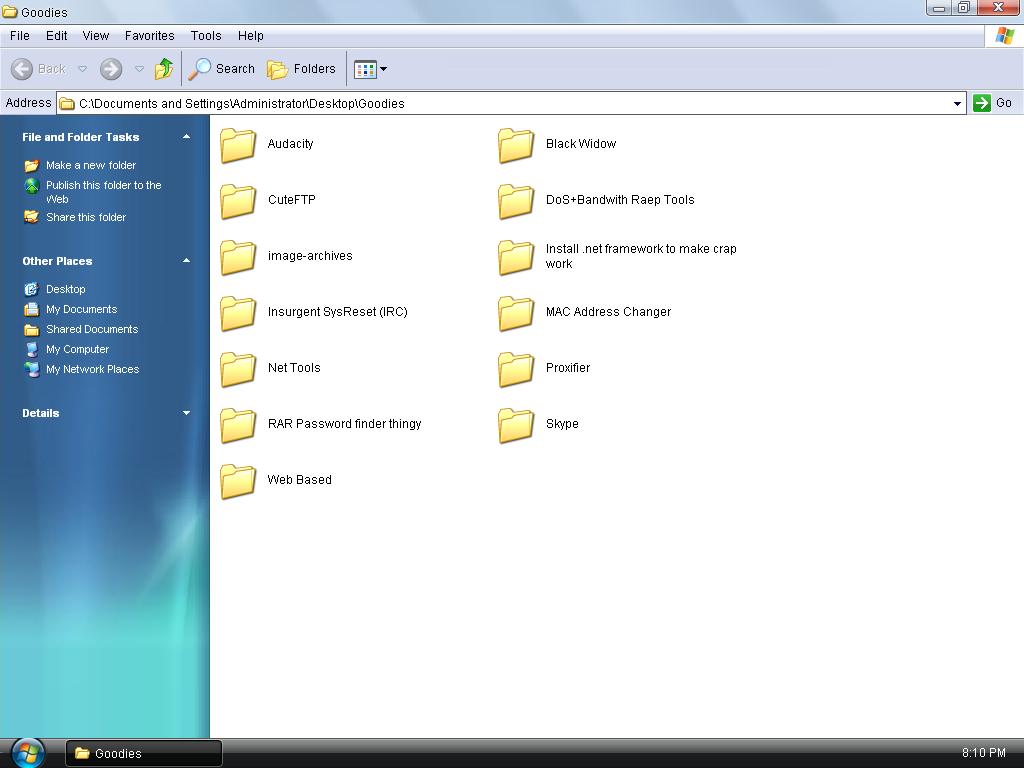Click the Share this folder link
1024x768 pixels.
click(86, 217)
